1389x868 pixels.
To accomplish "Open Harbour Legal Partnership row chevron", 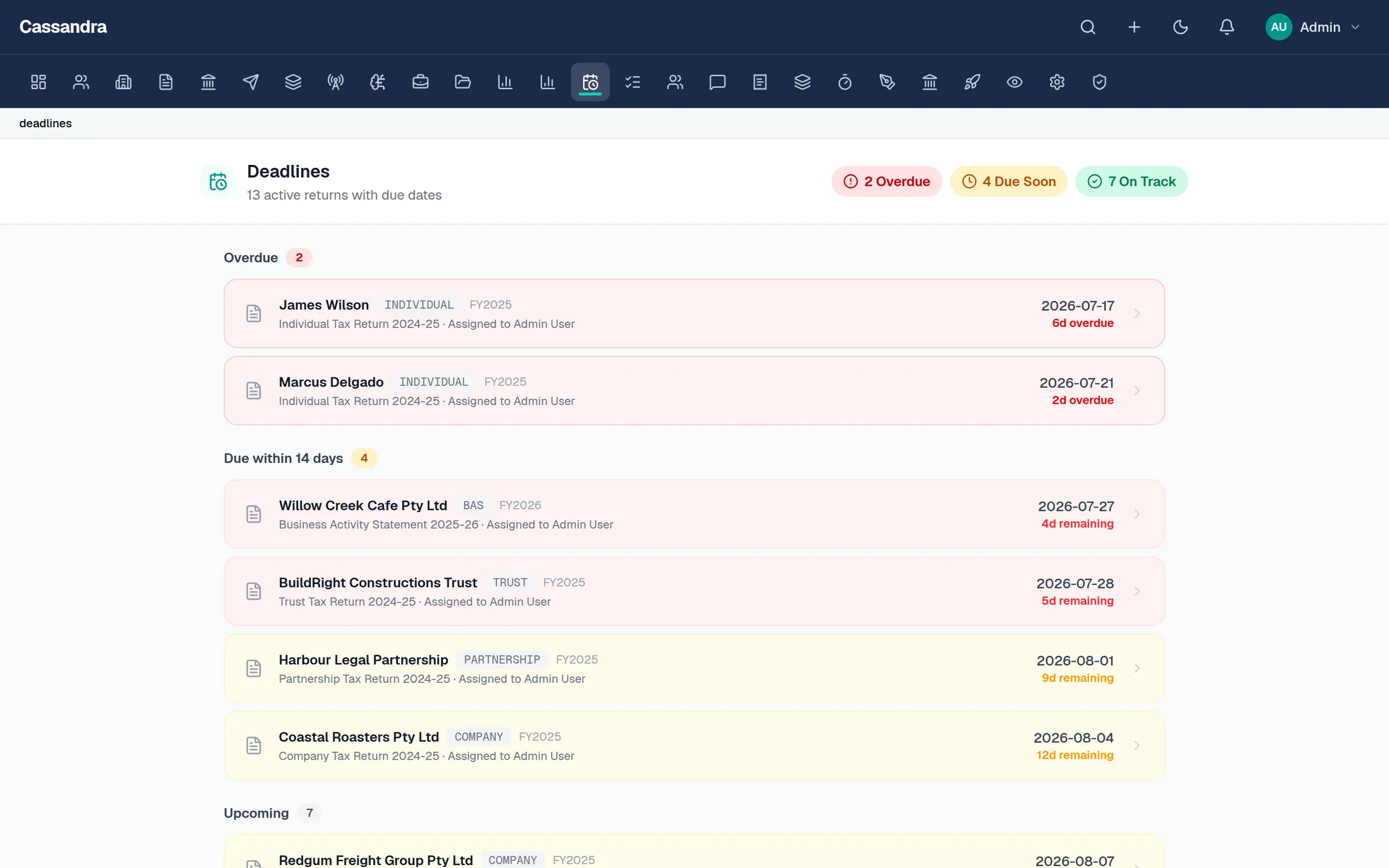I will click(x=1137, y=668).
